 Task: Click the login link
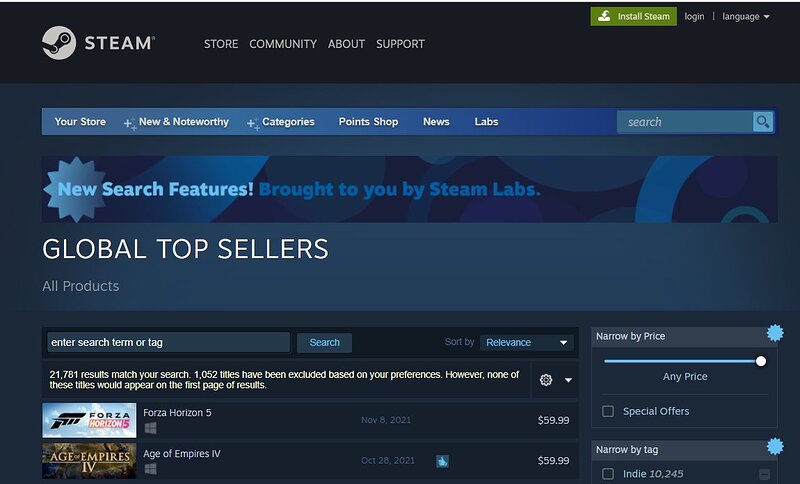[x=694, y=16]
